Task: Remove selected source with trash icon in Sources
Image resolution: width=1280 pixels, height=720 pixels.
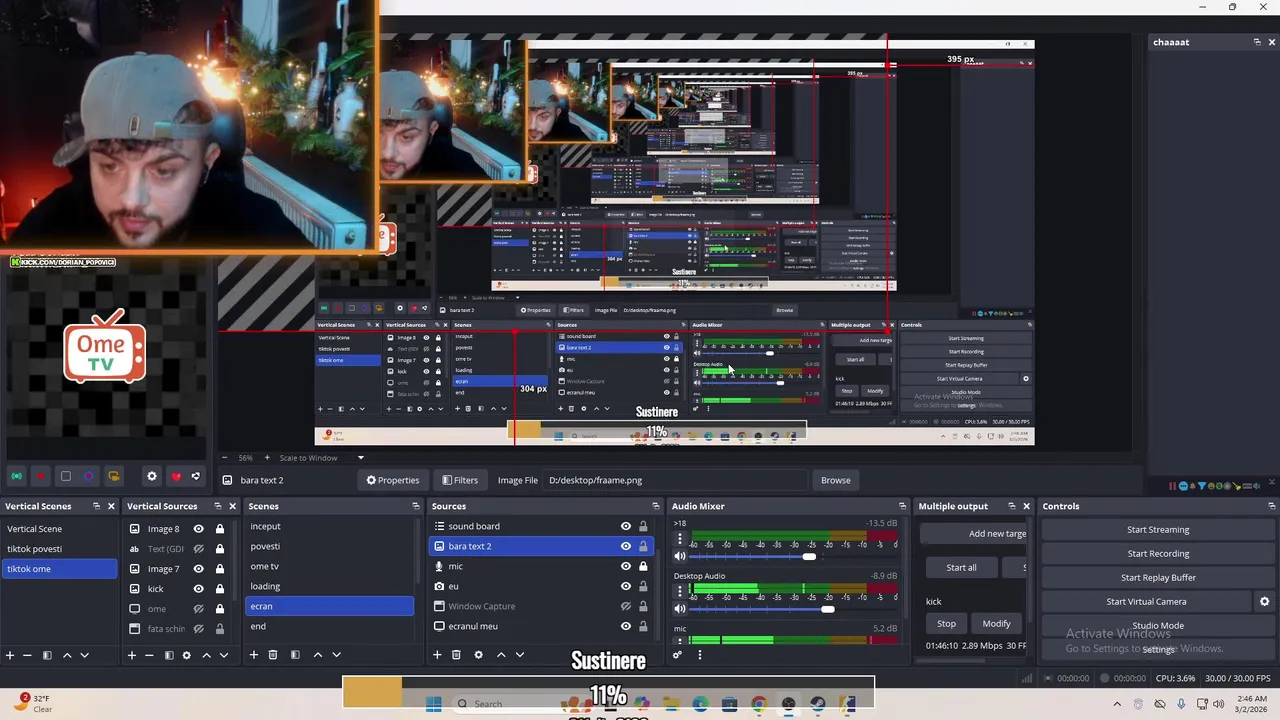Action: click(x=456, y=655)
